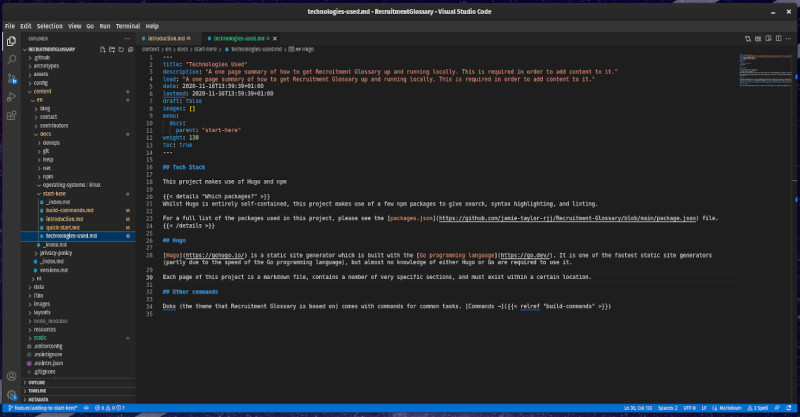Open the Explorer view in activity bar
This screenshot has width=800, height=417.
tap(11, 41)
